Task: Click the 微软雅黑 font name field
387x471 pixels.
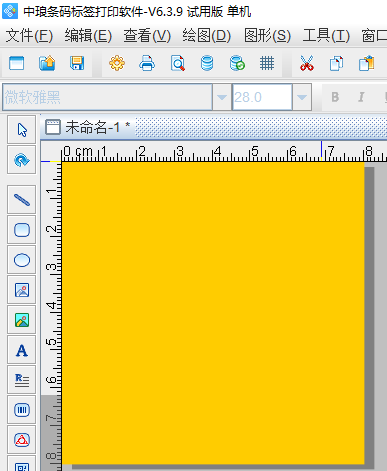Action: click(x=107, y=97)
